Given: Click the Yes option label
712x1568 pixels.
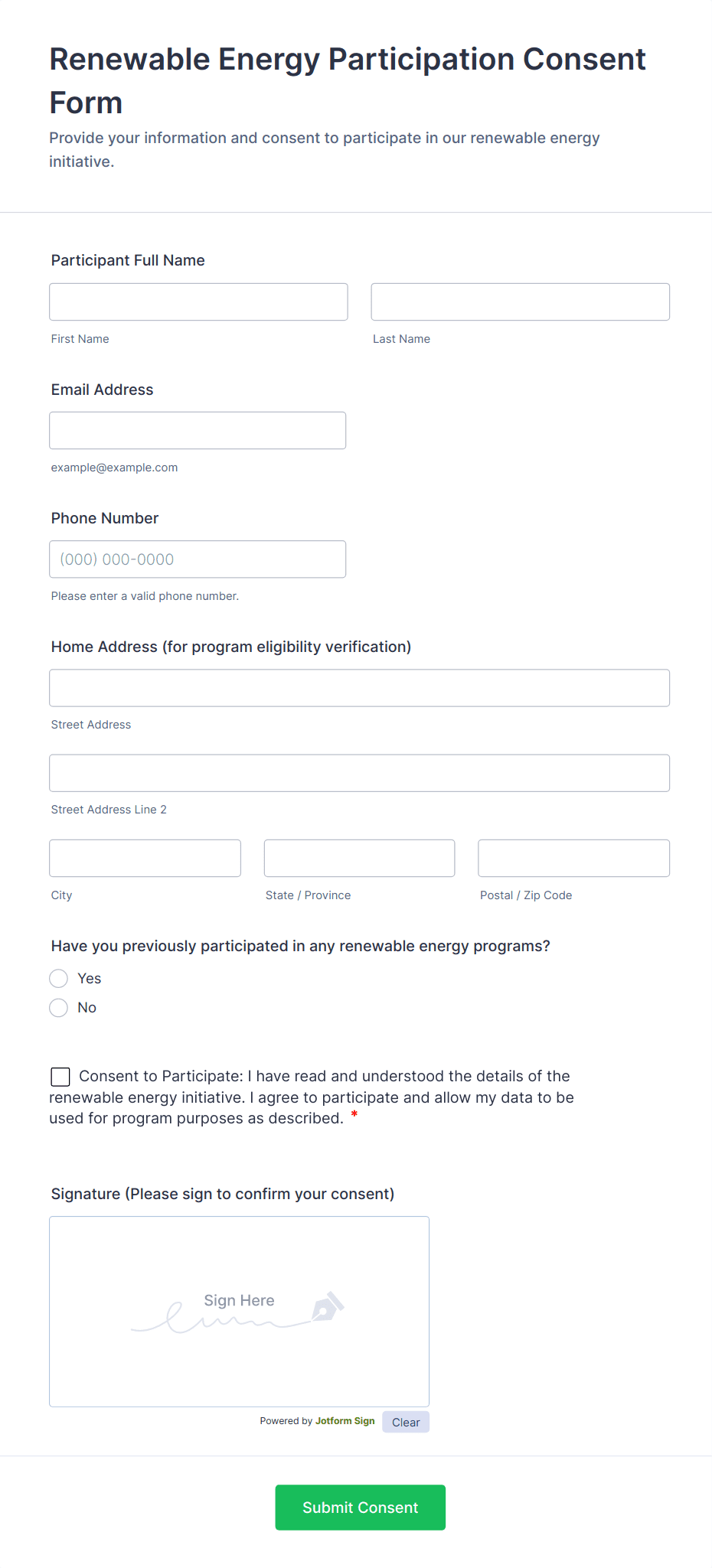Looking at the screenshot, I should (90, 979).
